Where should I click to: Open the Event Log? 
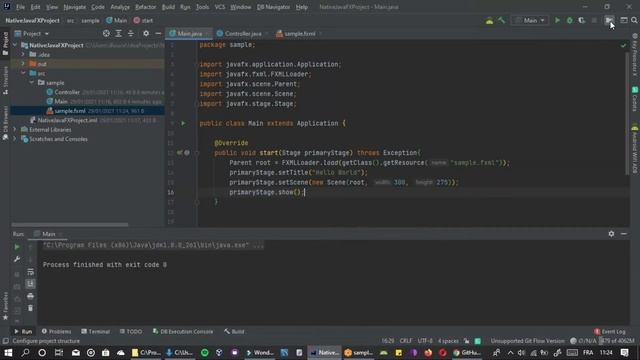(x=610, y=331)
